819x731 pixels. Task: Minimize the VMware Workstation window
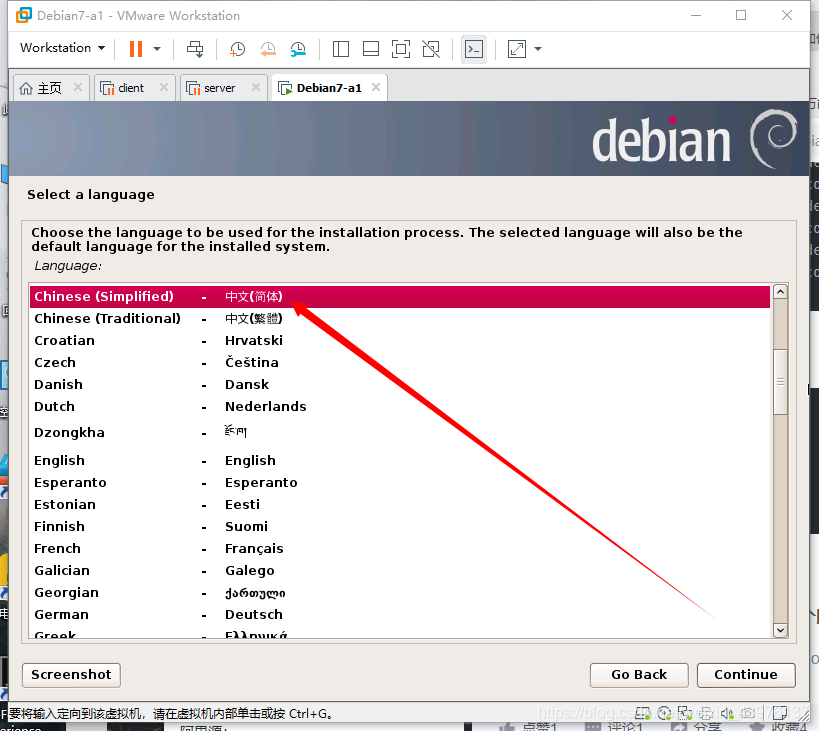tap(696, 15)
